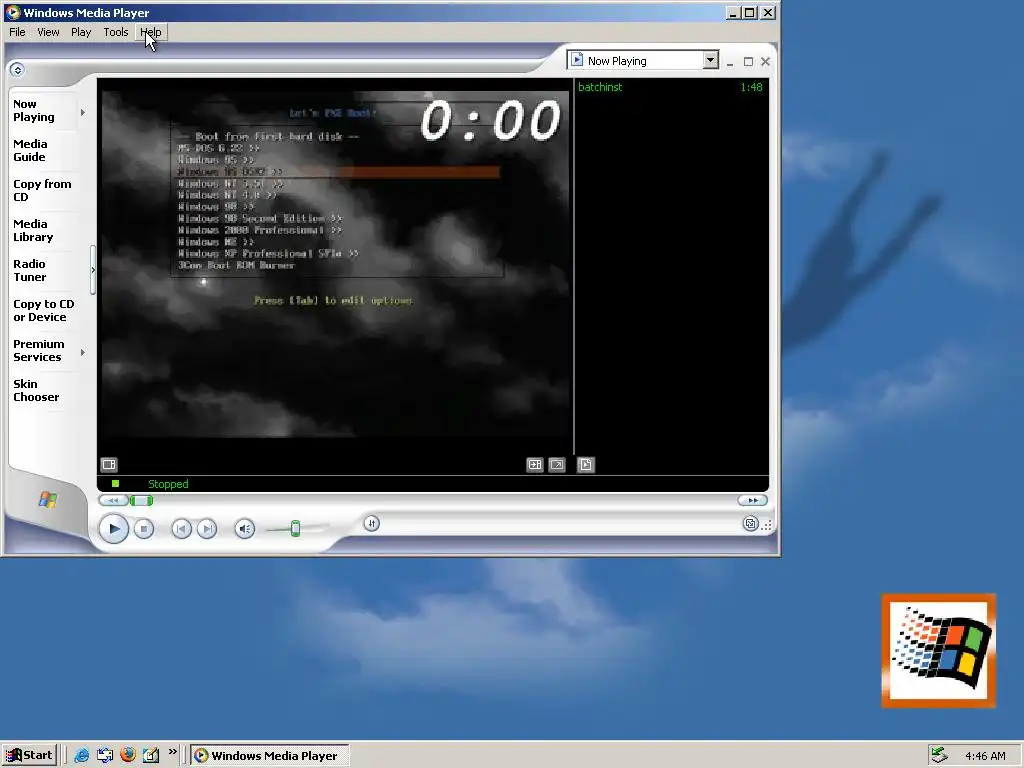This screenshot has height=768, width=1024.
Task: Show equalizer and settings pane
Action: pos(109,464)
